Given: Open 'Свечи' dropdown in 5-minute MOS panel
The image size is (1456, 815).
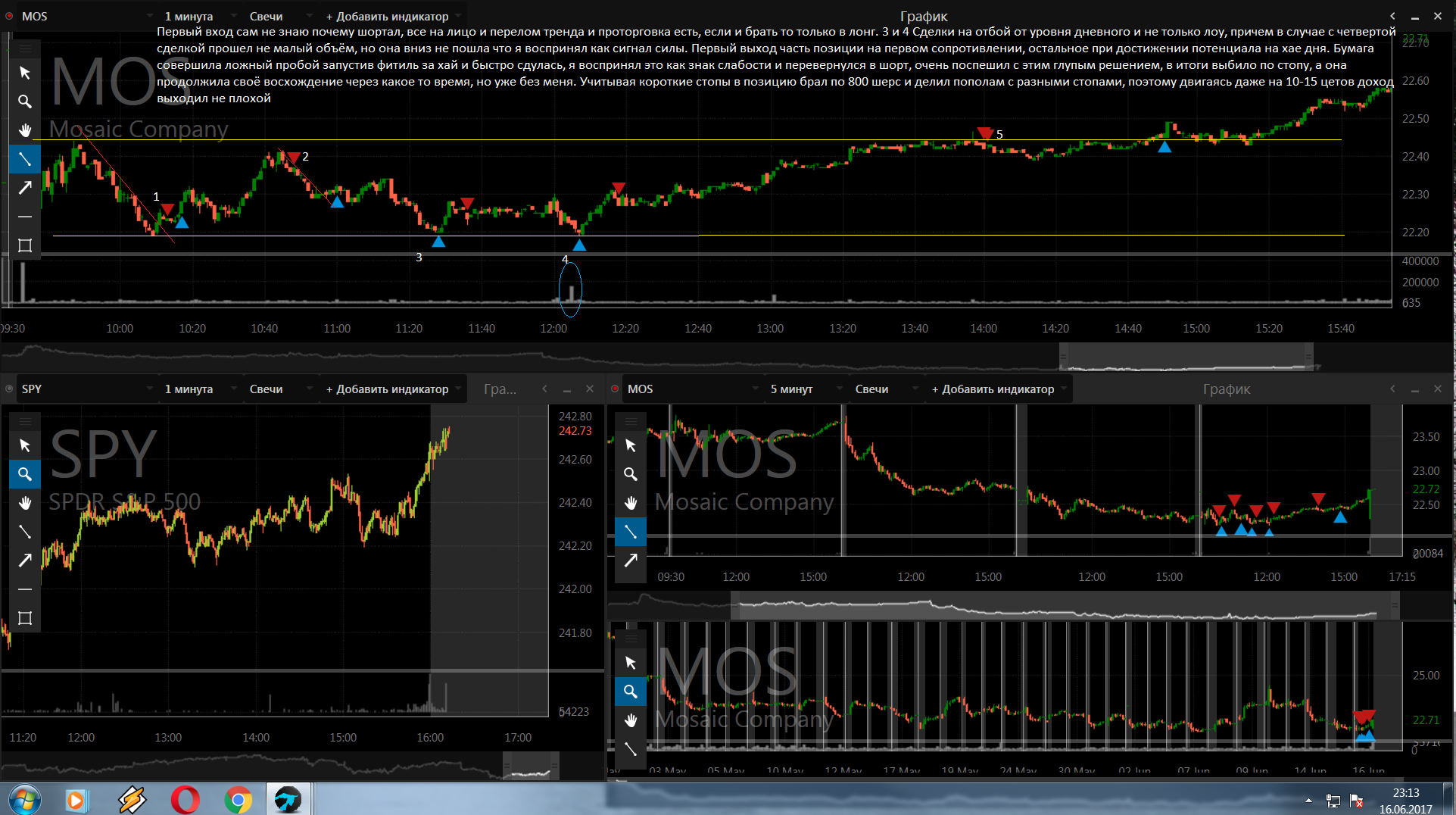Looking at the screenshot, I should [915, 389].
